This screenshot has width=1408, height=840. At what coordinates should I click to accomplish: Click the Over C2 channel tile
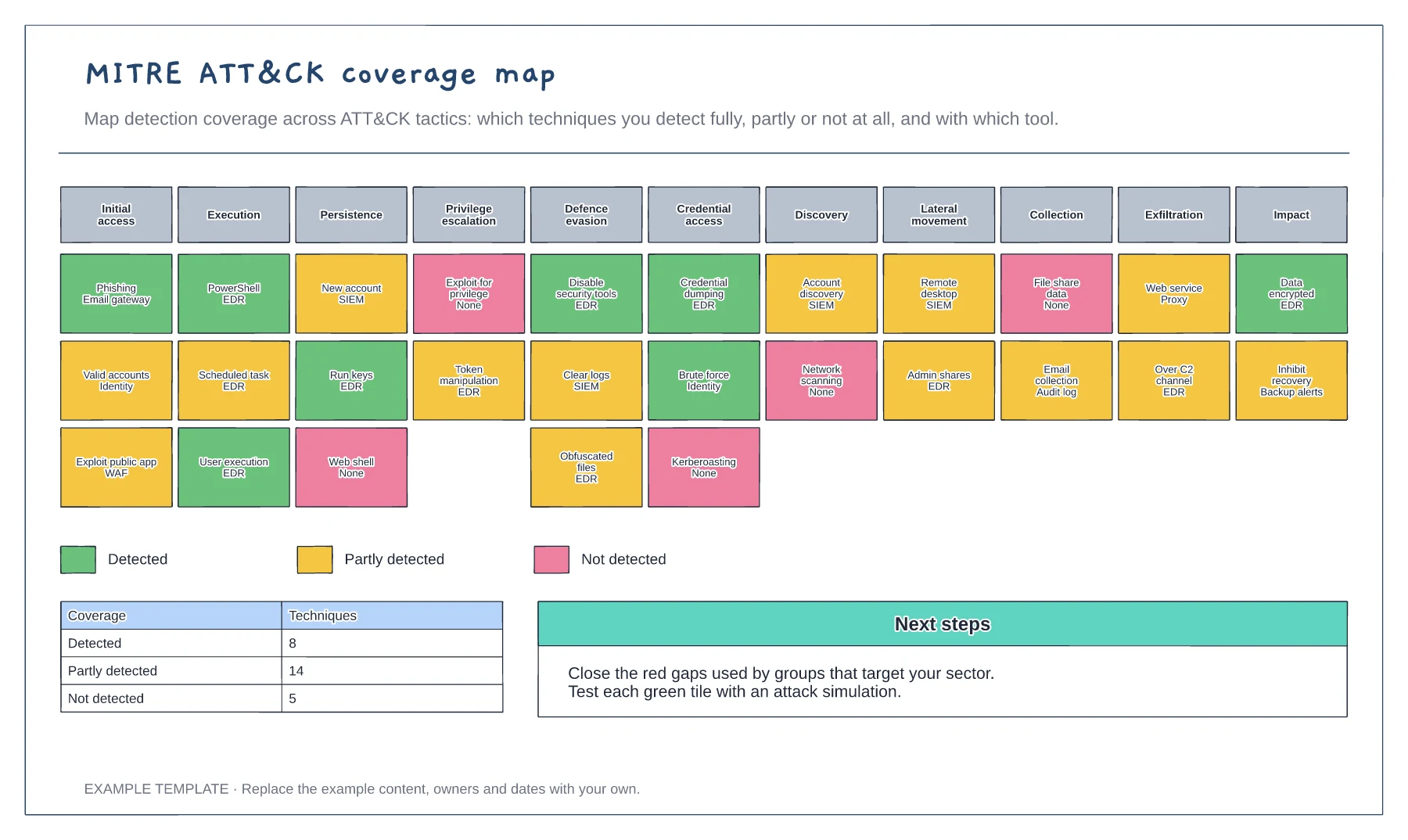(x=1174, y=381)
